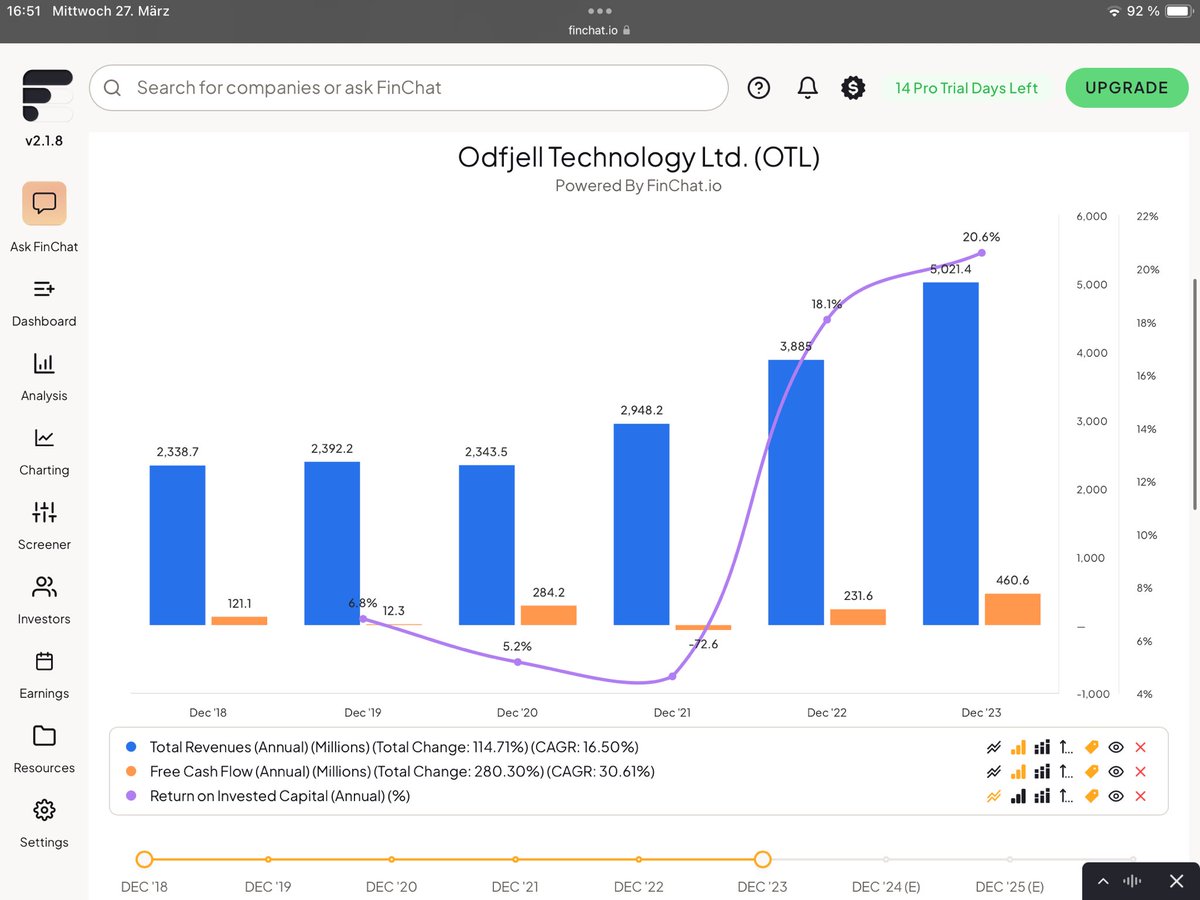This screenshot has width=1200, height=900.
Task: Open the Screener sidebar section
Action: tap(44, 525)
